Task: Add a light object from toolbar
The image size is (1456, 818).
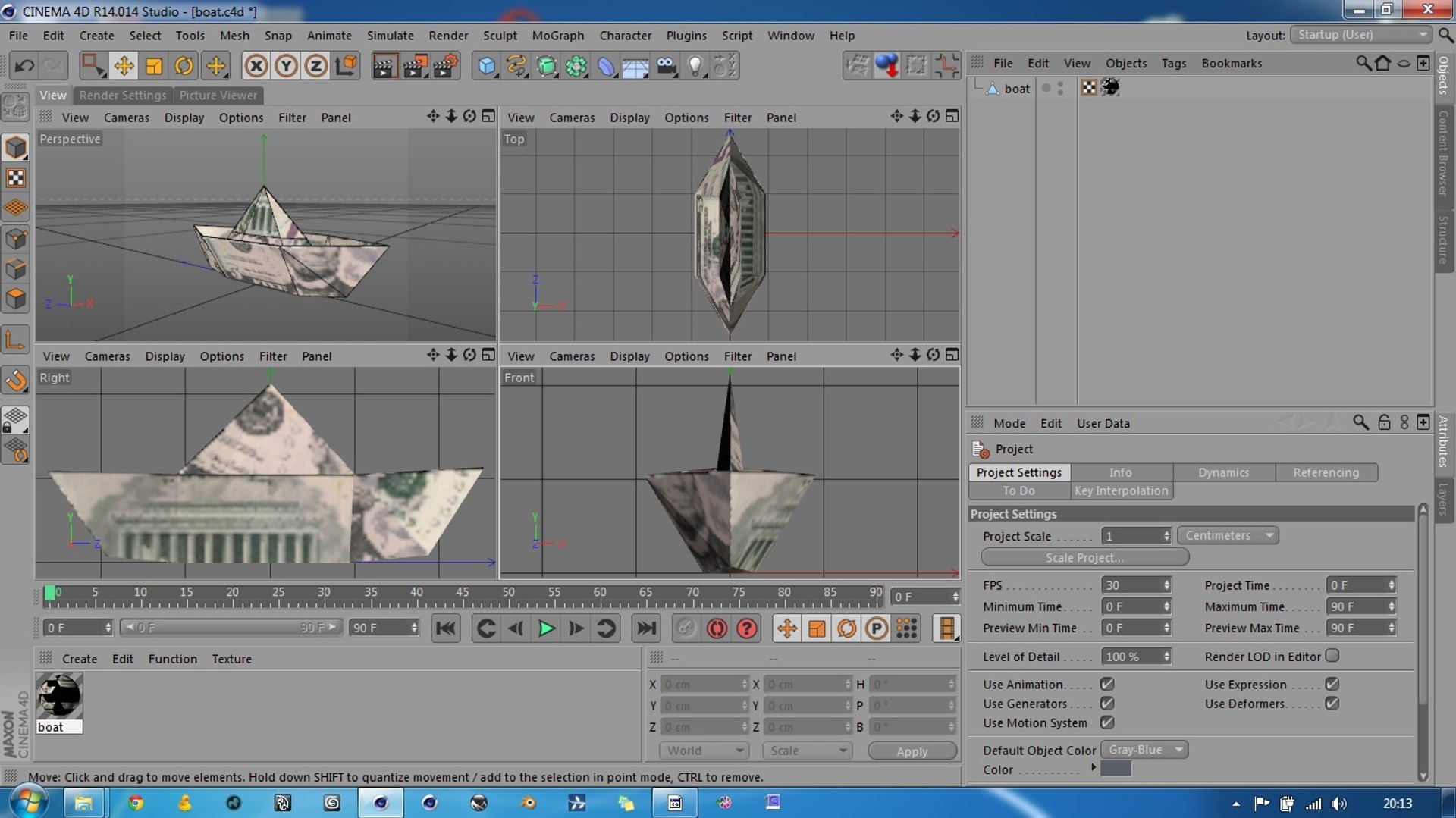Action: click(695, 66)
